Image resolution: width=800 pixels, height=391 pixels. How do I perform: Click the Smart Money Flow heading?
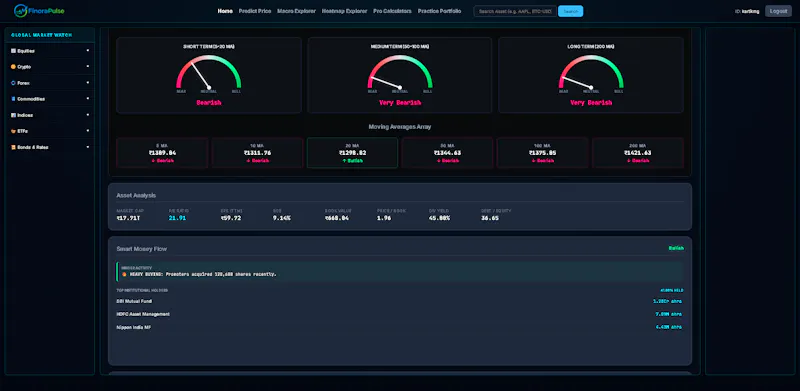141,249
